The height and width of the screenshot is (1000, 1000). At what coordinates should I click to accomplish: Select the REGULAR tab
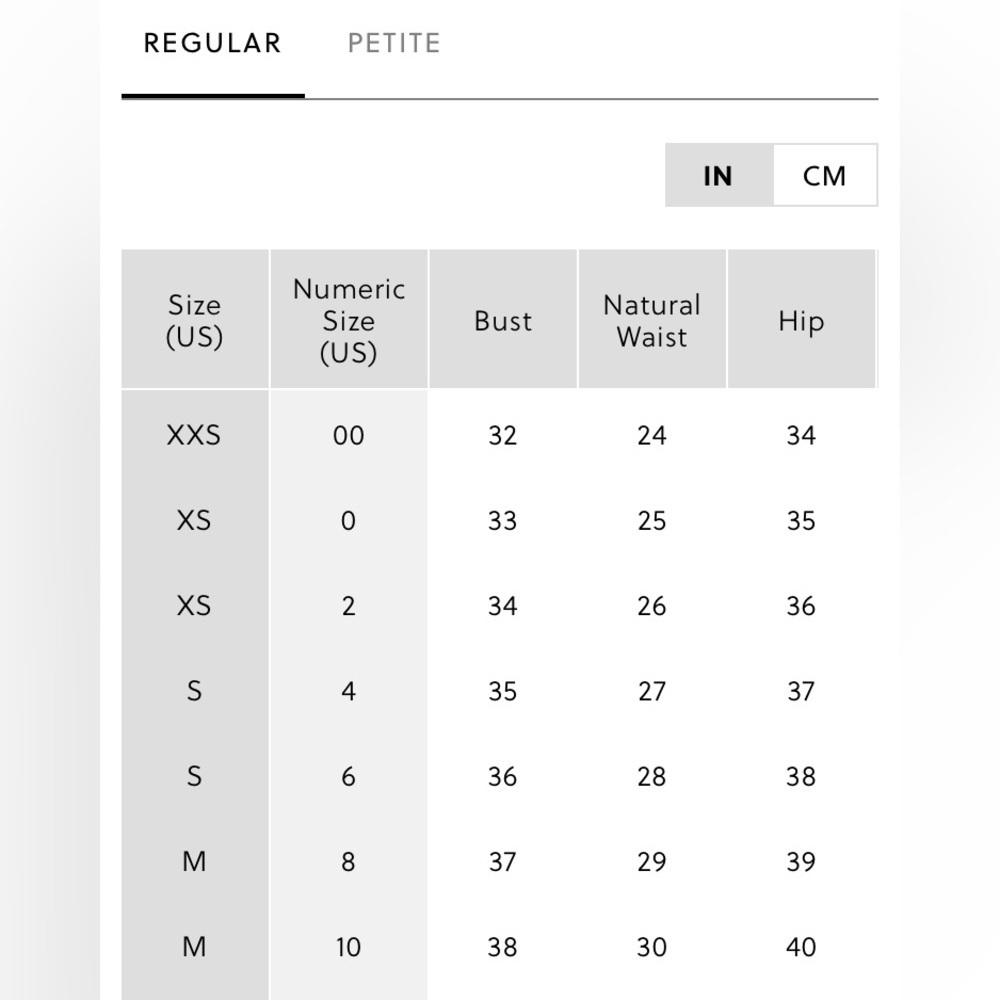[212, 43]
